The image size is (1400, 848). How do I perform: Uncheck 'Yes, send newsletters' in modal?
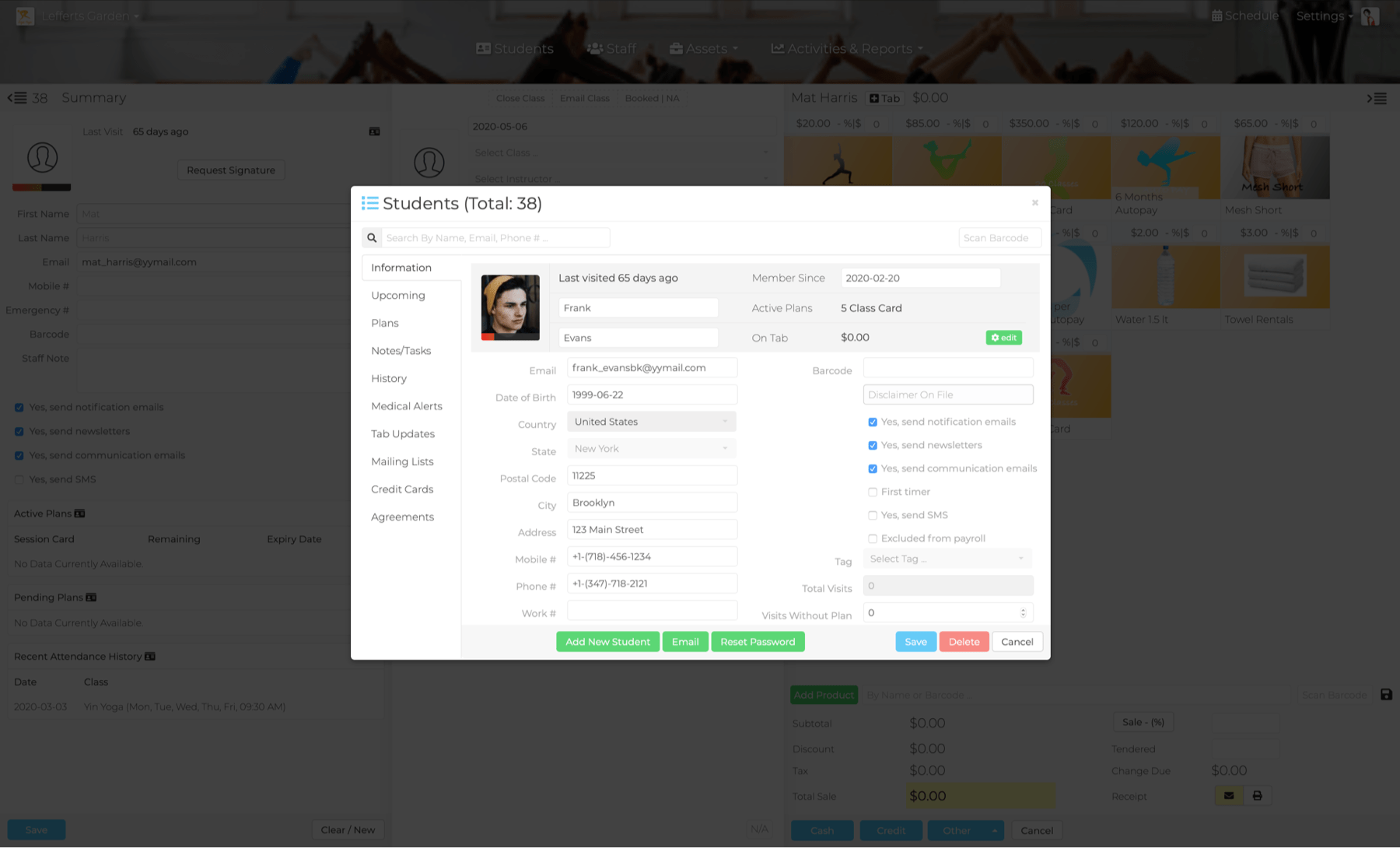(873, 446)
